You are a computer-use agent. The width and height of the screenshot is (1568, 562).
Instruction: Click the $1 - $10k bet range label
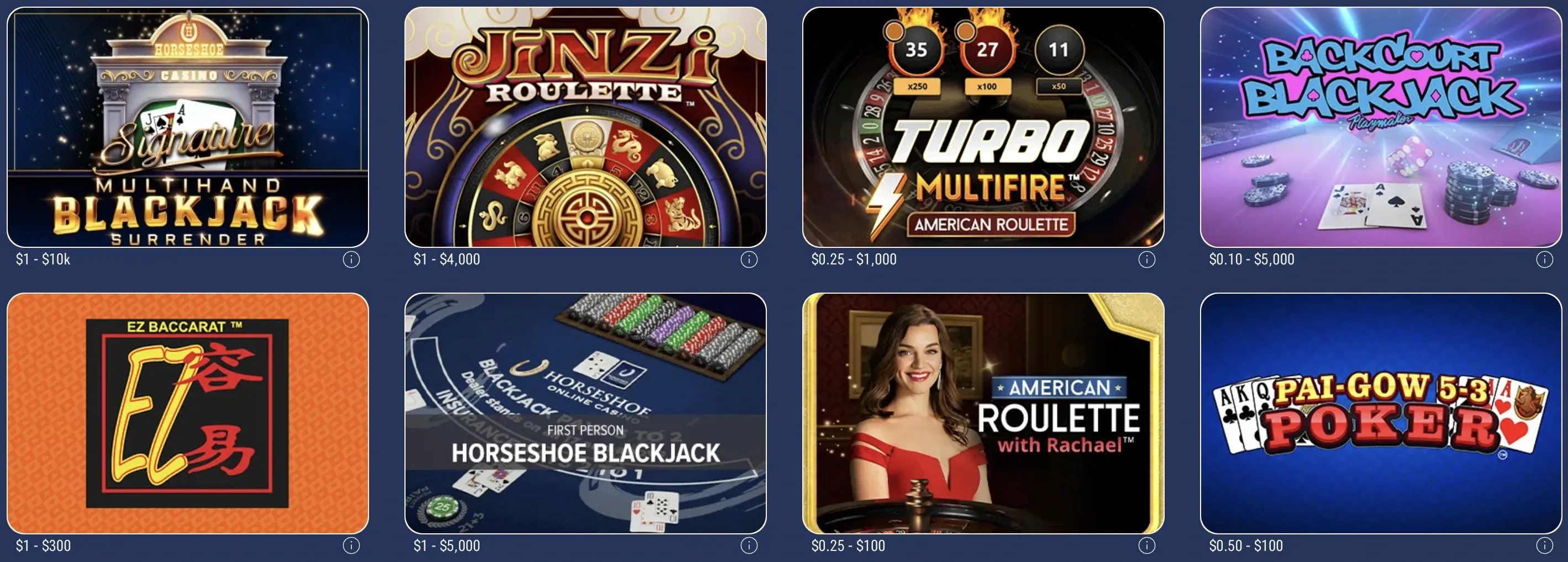point(43,259)
